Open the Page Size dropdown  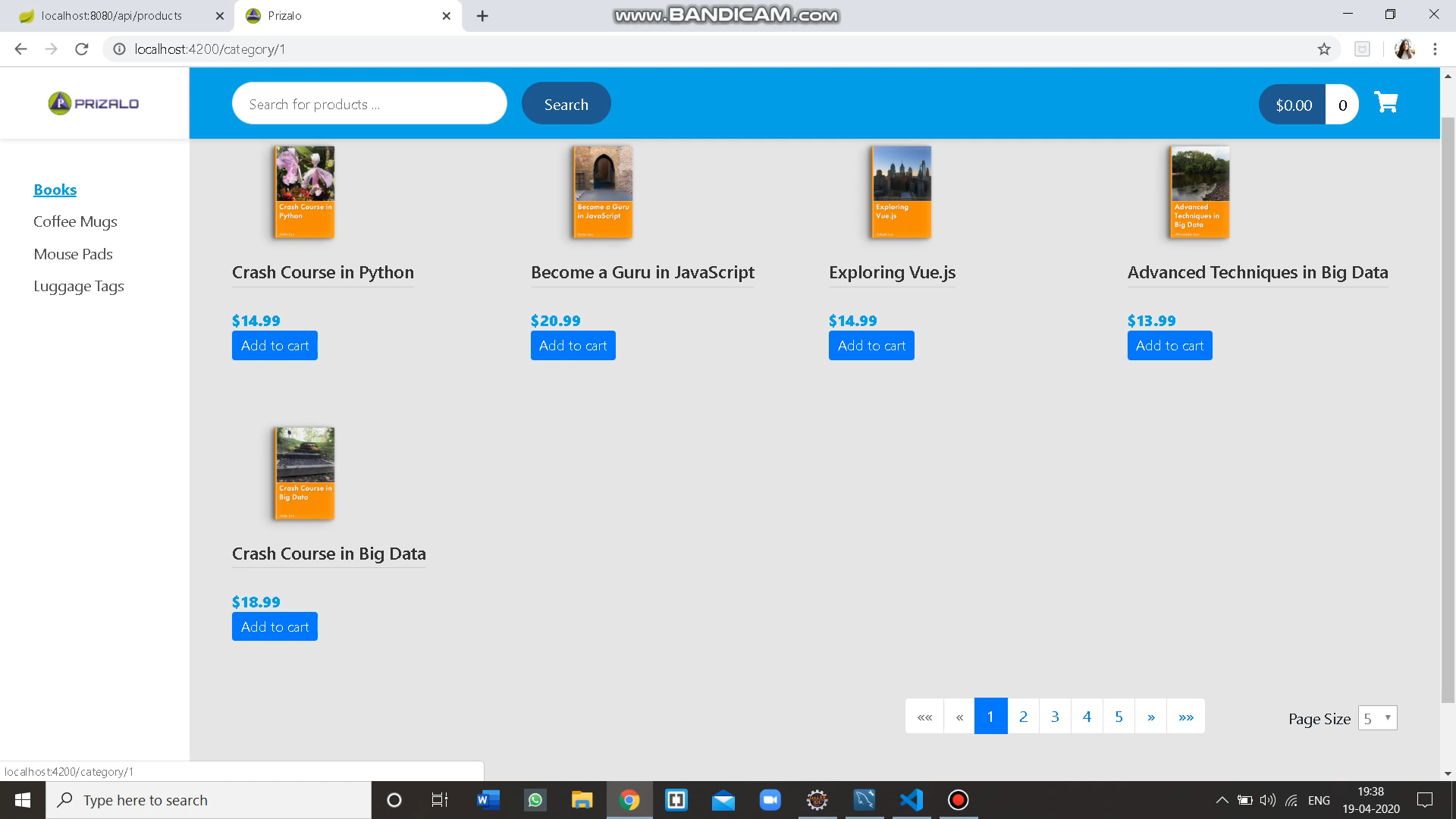(x=1377, y=717)
